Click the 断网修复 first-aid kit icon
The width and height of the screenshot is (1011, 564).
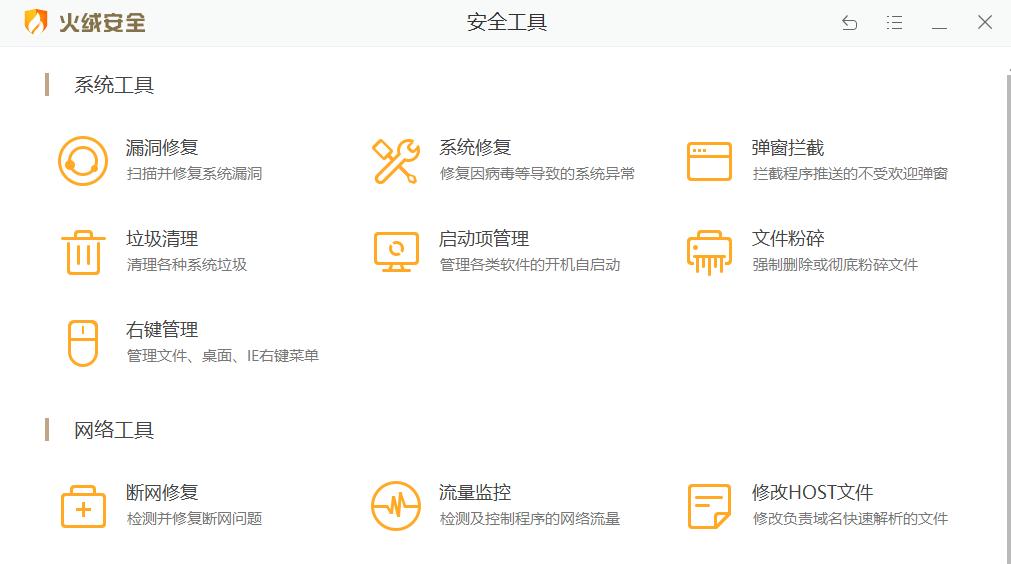tap(83, 506)
